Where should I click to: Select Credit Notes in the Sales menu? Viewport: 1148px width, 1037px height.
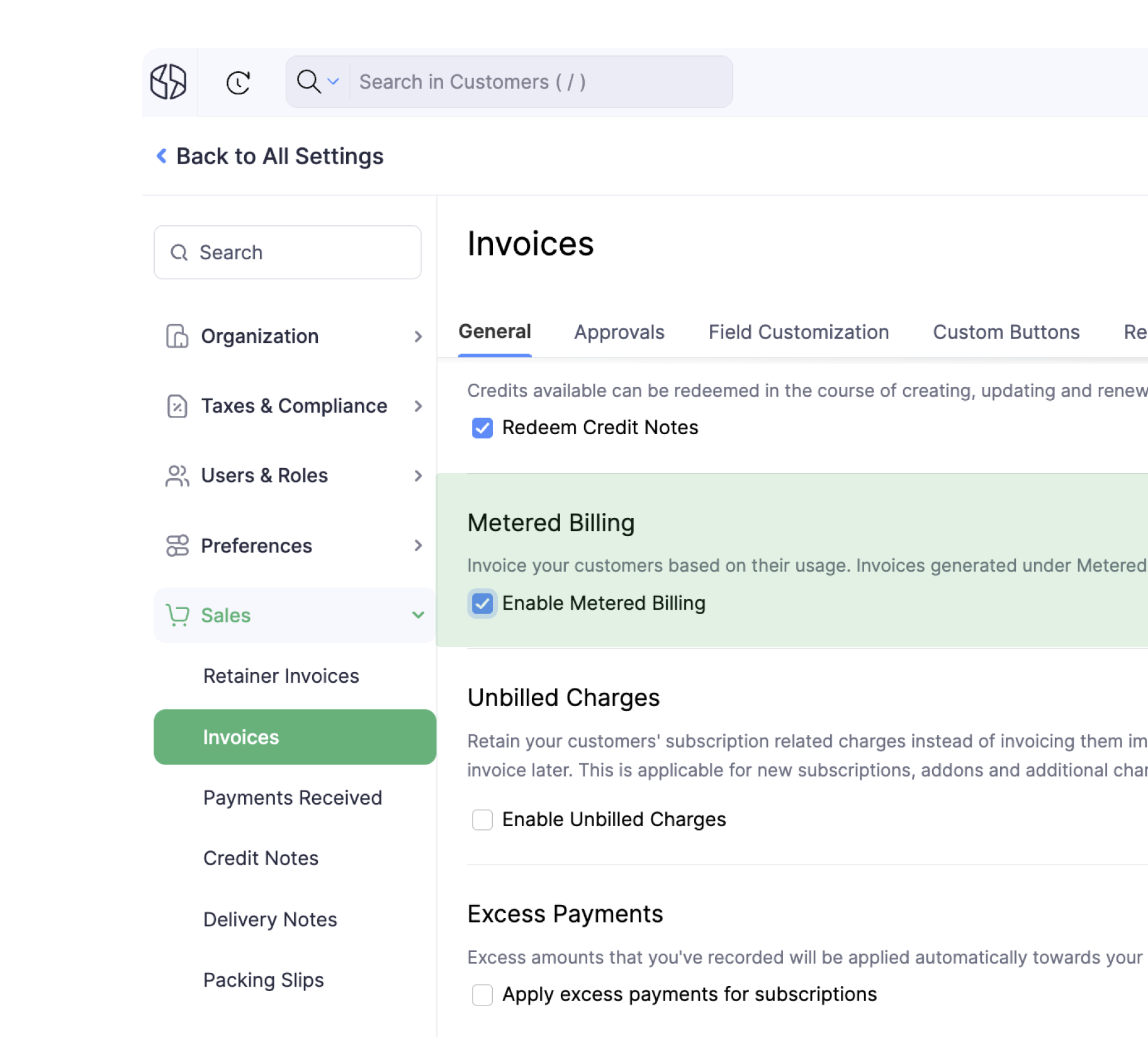point(261,858)
